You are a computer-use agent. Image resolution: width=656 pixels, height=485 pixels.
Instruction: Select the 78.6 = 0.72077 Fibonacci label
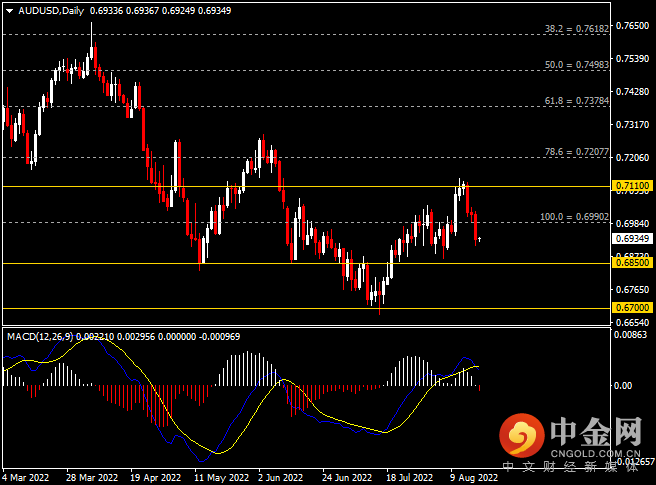point(577,152)
